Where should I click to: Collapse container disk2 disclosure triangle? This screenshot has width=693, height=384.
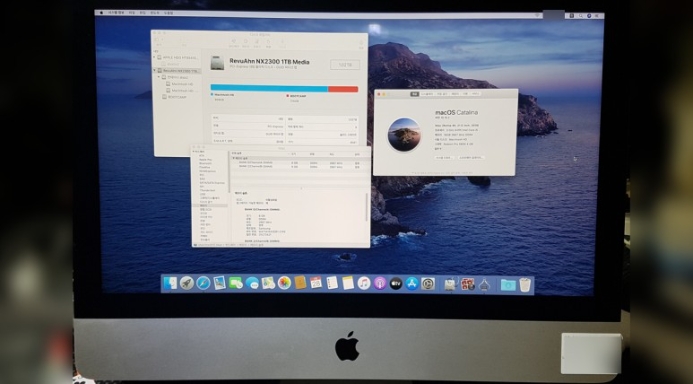tap(159, 77)
